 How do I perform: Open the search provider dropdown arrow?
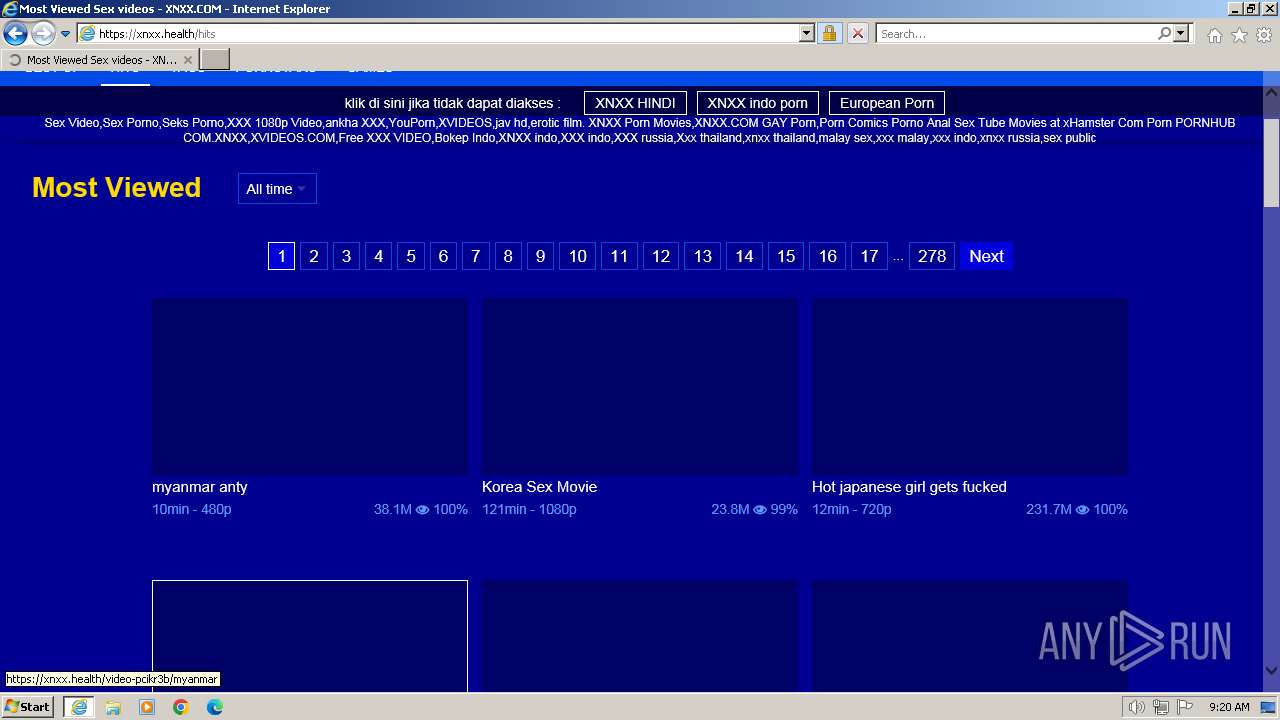(1181, 34)
